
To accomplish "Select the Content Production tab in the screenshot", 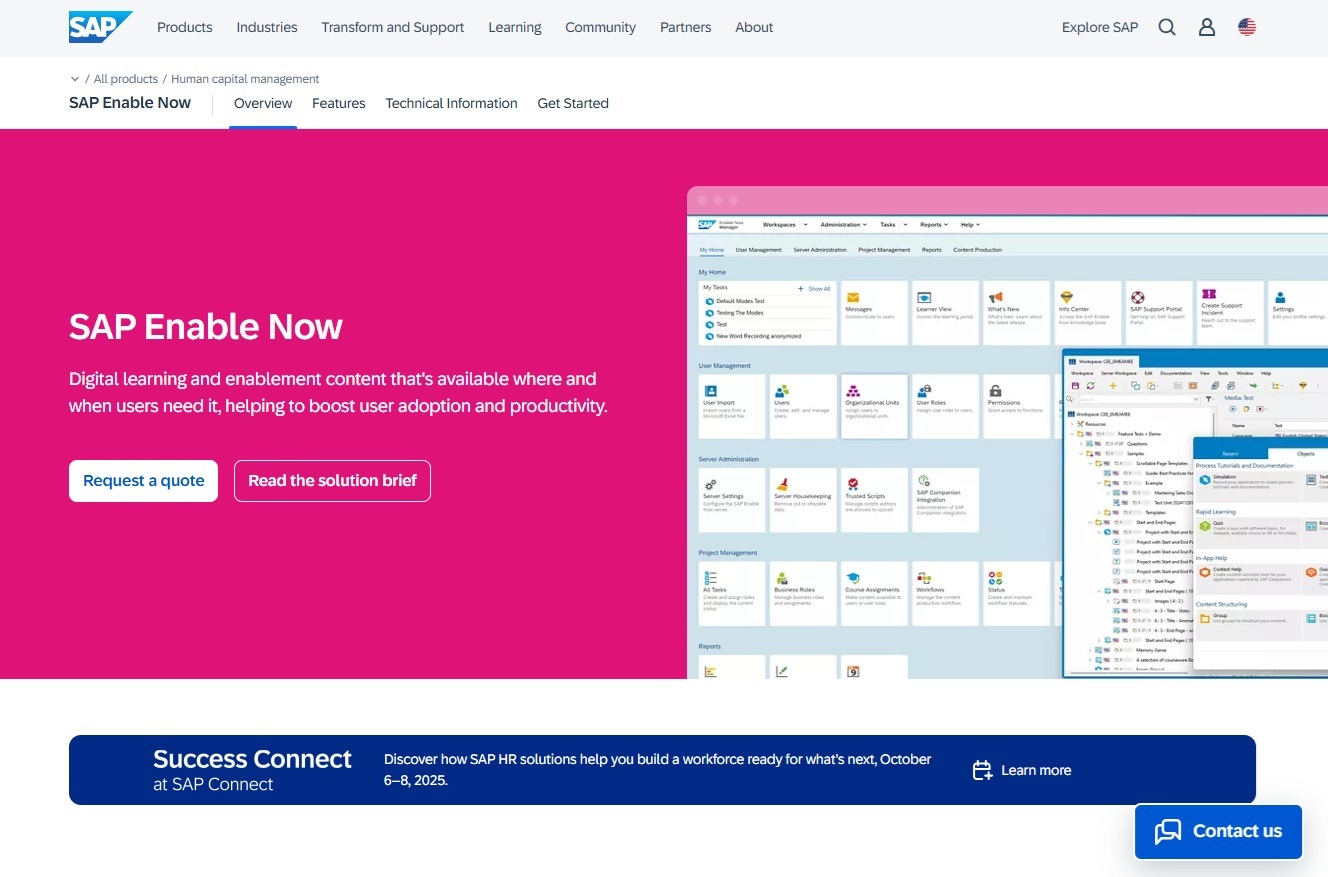I will 978,250.
